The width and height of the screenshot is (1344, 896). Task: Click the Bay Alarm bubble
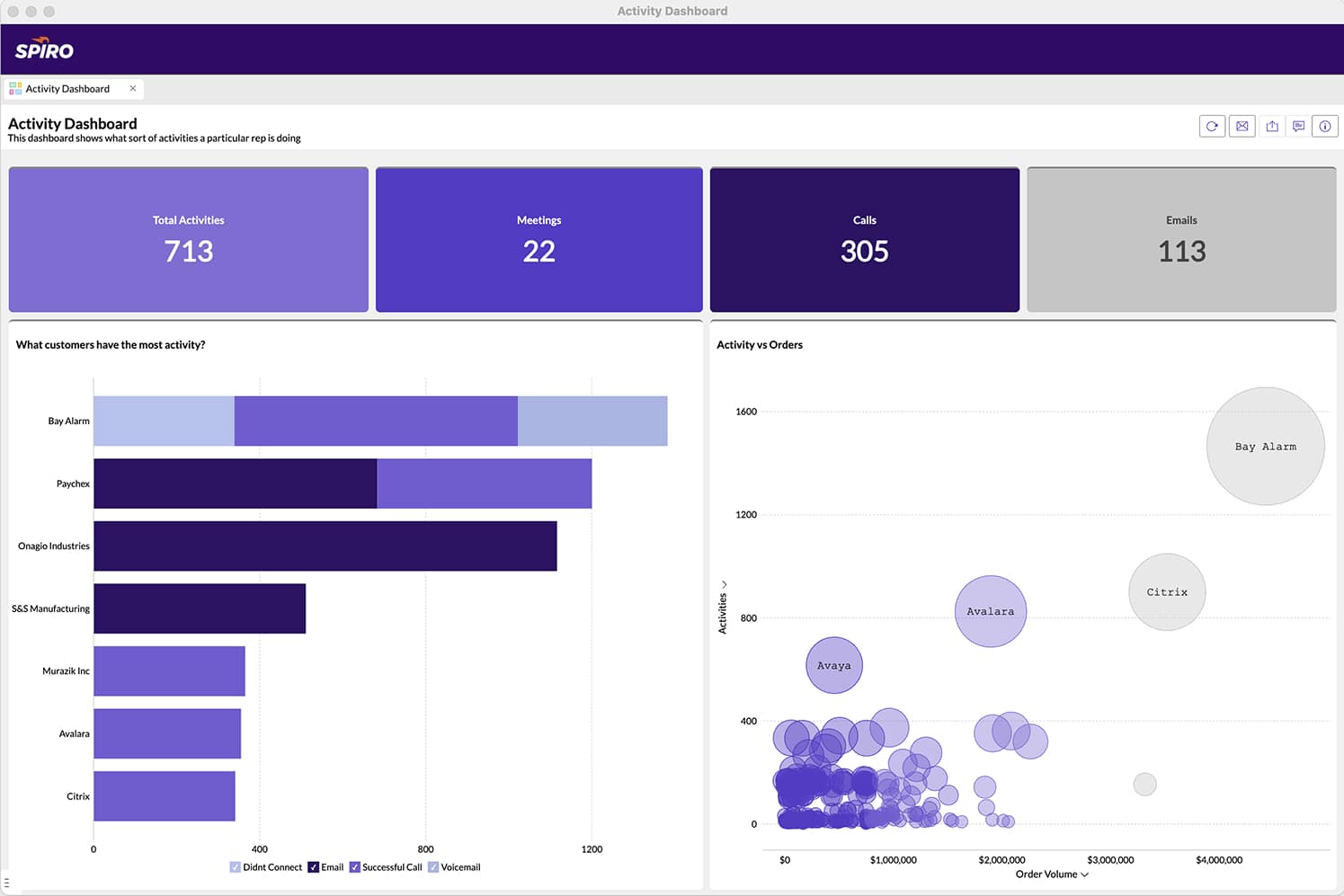pos(1266,446)
